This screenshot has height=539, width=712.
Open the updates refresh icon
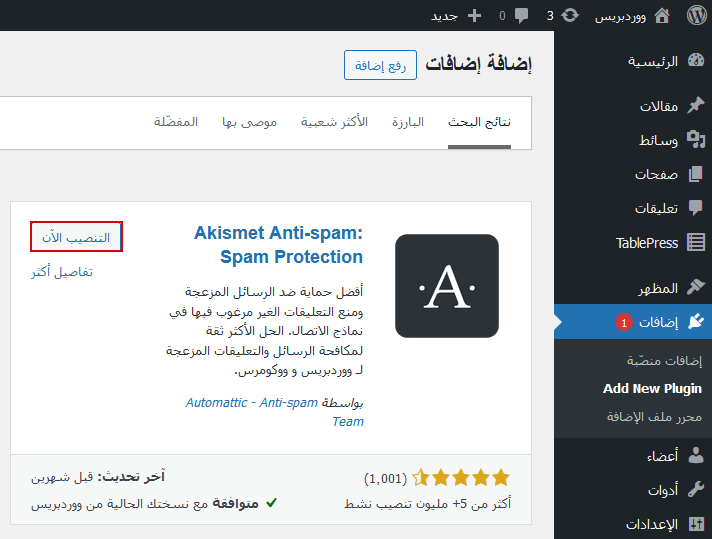coord(570,16)
